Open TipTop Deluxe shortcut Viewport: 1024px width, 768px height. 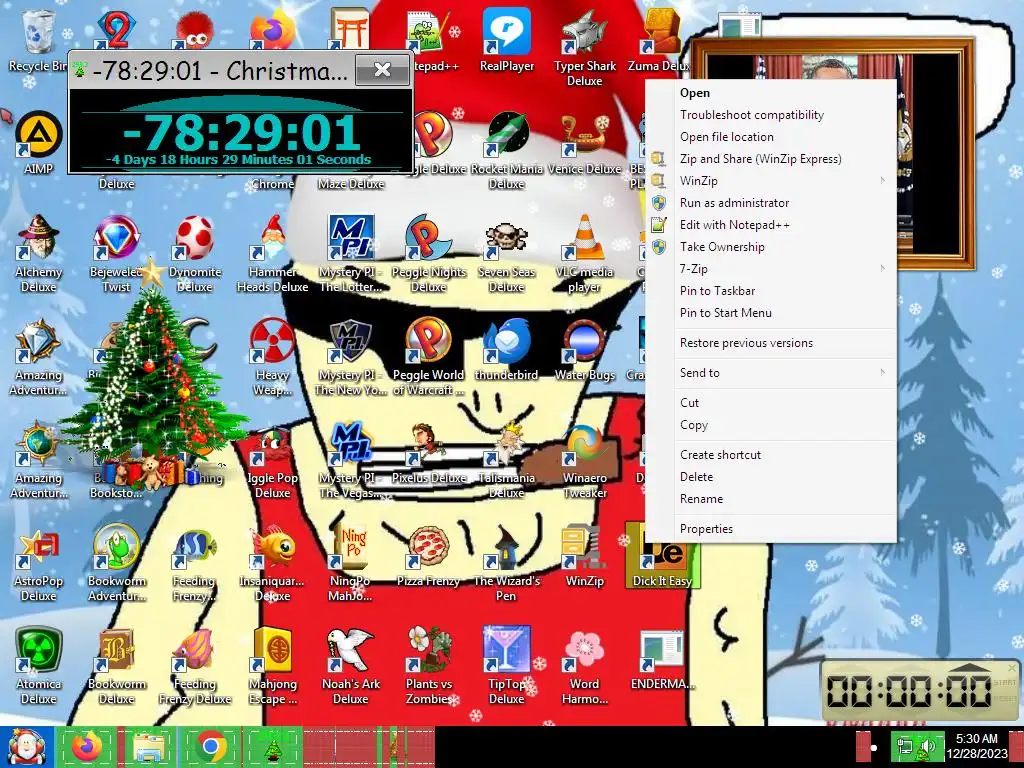coord(507,666)
